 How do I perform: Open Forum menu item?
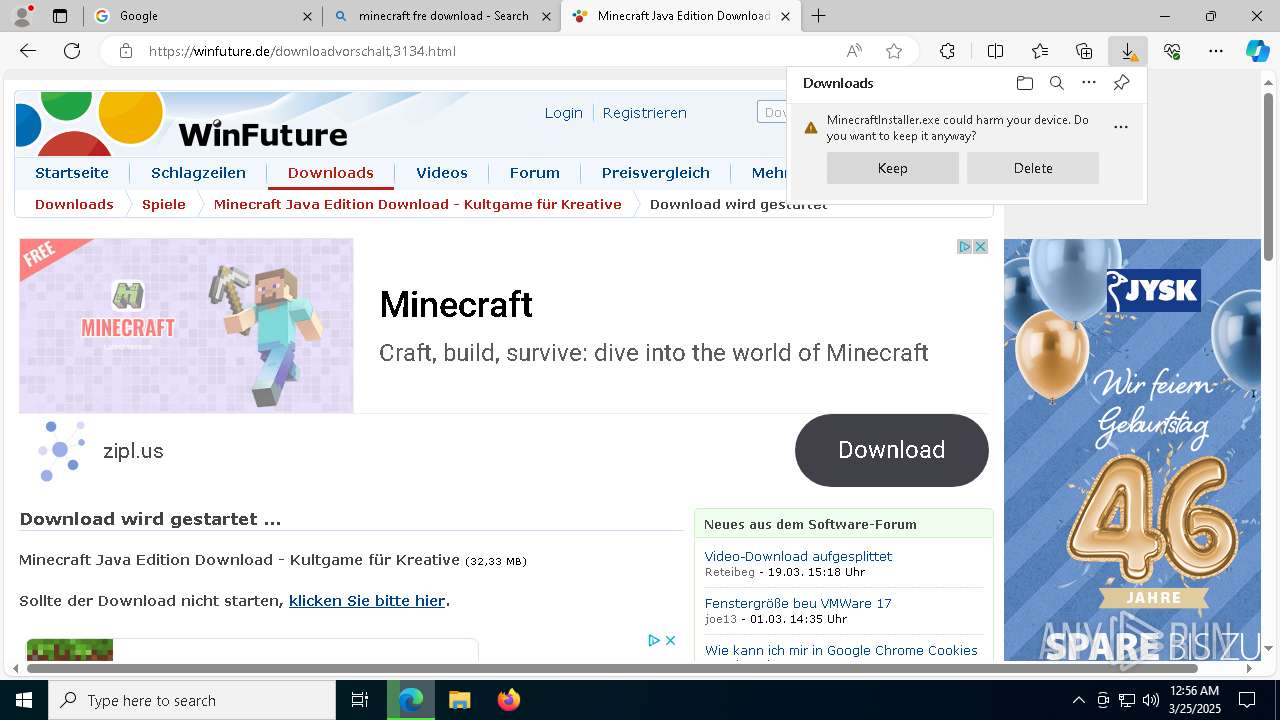tap(535, 173)
